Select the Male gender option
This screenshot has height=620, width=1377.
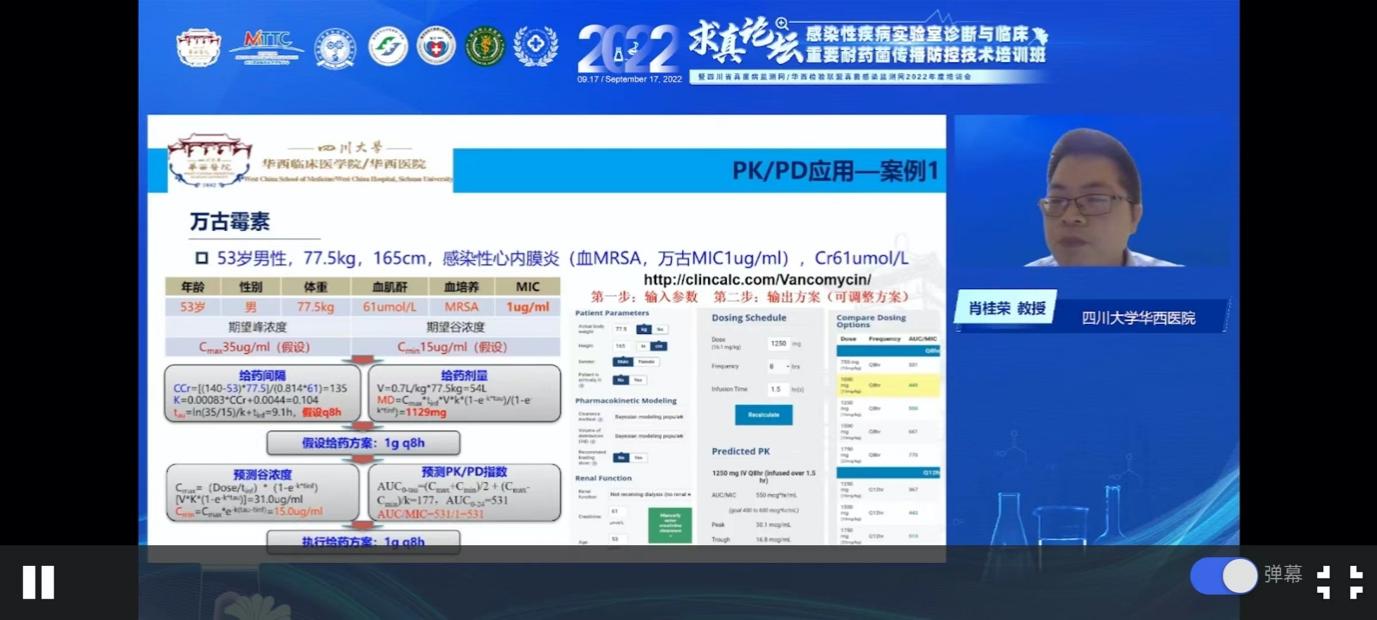click(x=622, y=361)
